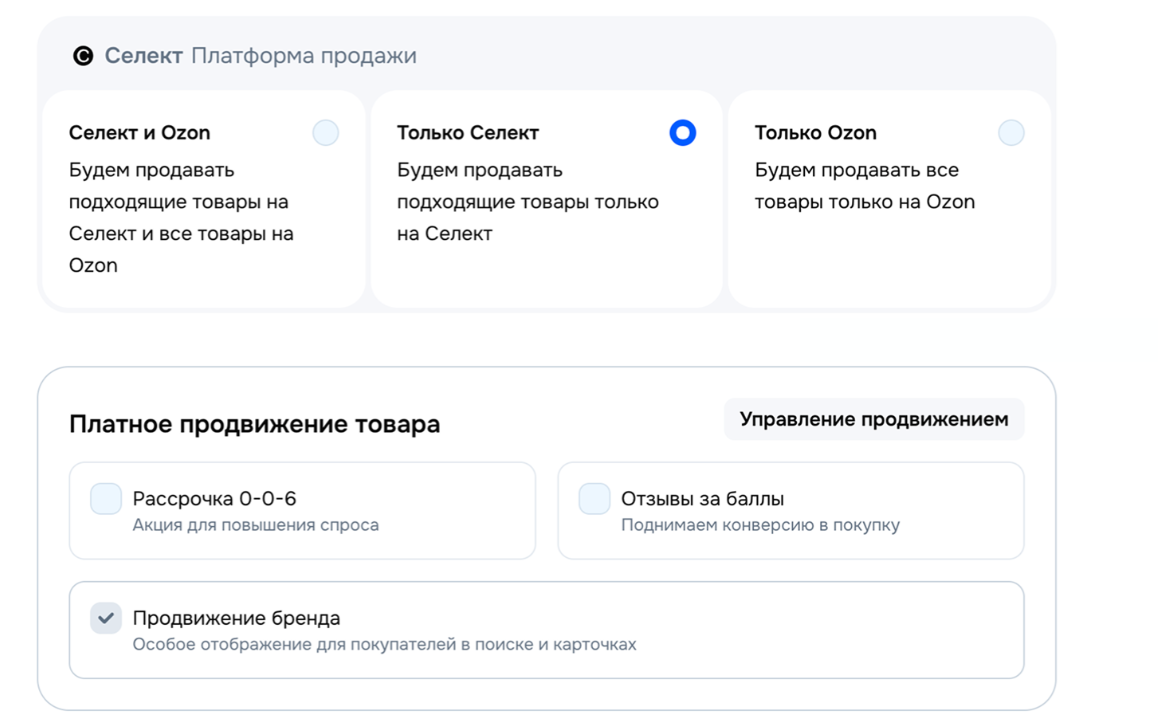
Task: Click the «Только Селект» card title
Action: 467,133
